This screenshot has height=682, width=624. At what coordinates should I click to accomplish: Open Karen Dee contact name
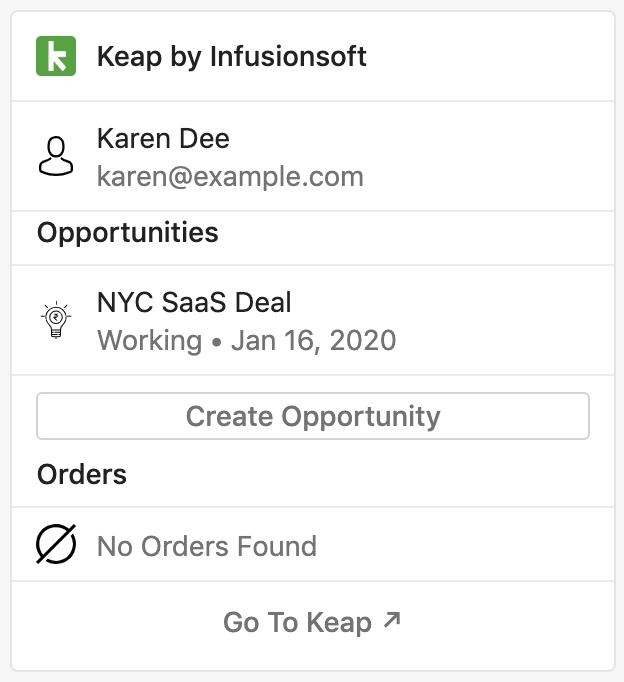[164, 139]
